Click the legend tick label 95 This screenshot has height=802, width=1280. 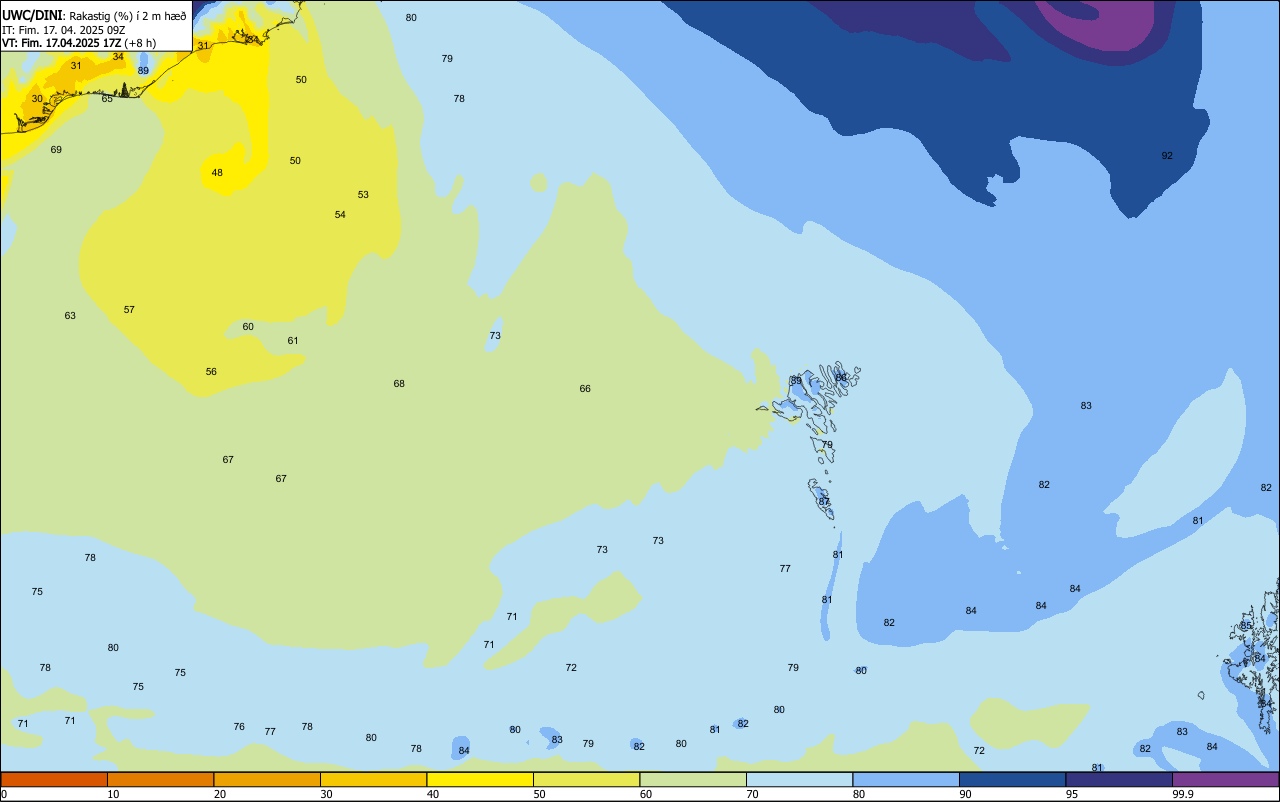pyautogui.click(x=1071, y=794)
